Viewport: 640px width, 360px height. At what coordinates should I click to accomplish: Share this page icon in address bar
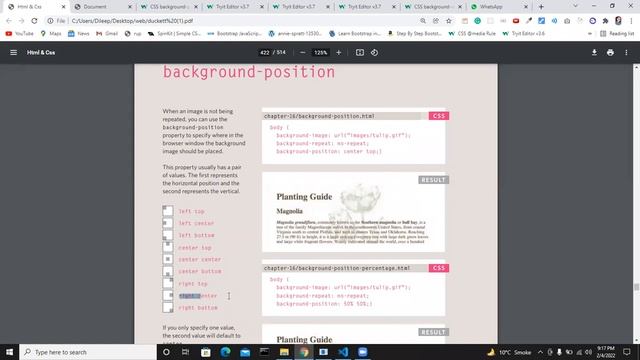pos(436,21)
